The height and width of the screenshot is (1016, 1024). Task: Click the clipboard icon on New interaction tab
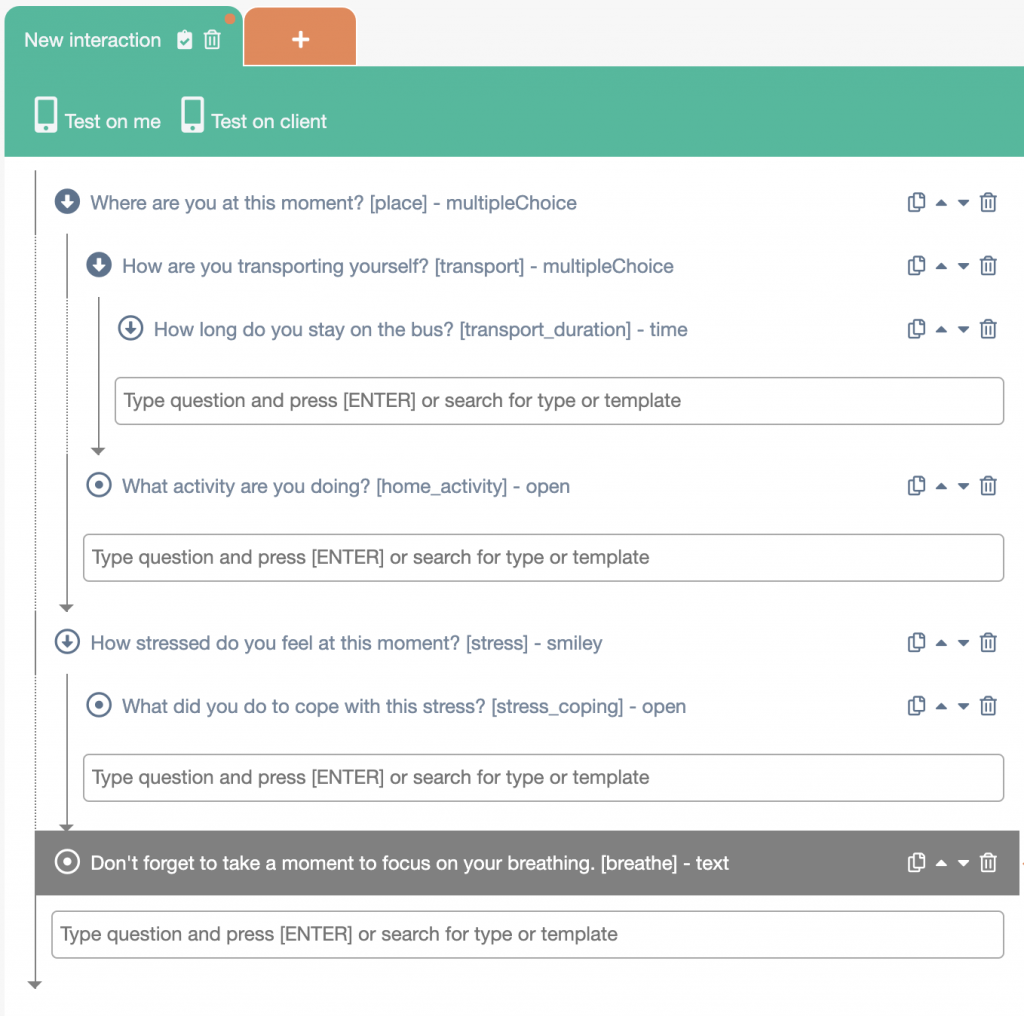tap(185, 40)
